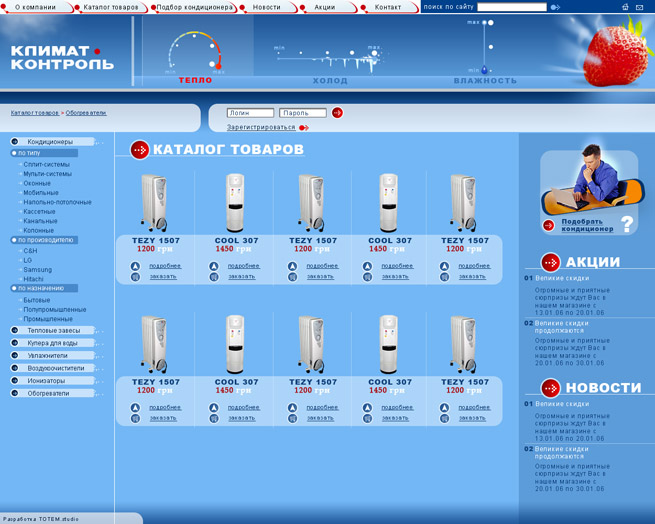Click the mail envelope icon at top right
655x524 pixels.
click(640, 7)
